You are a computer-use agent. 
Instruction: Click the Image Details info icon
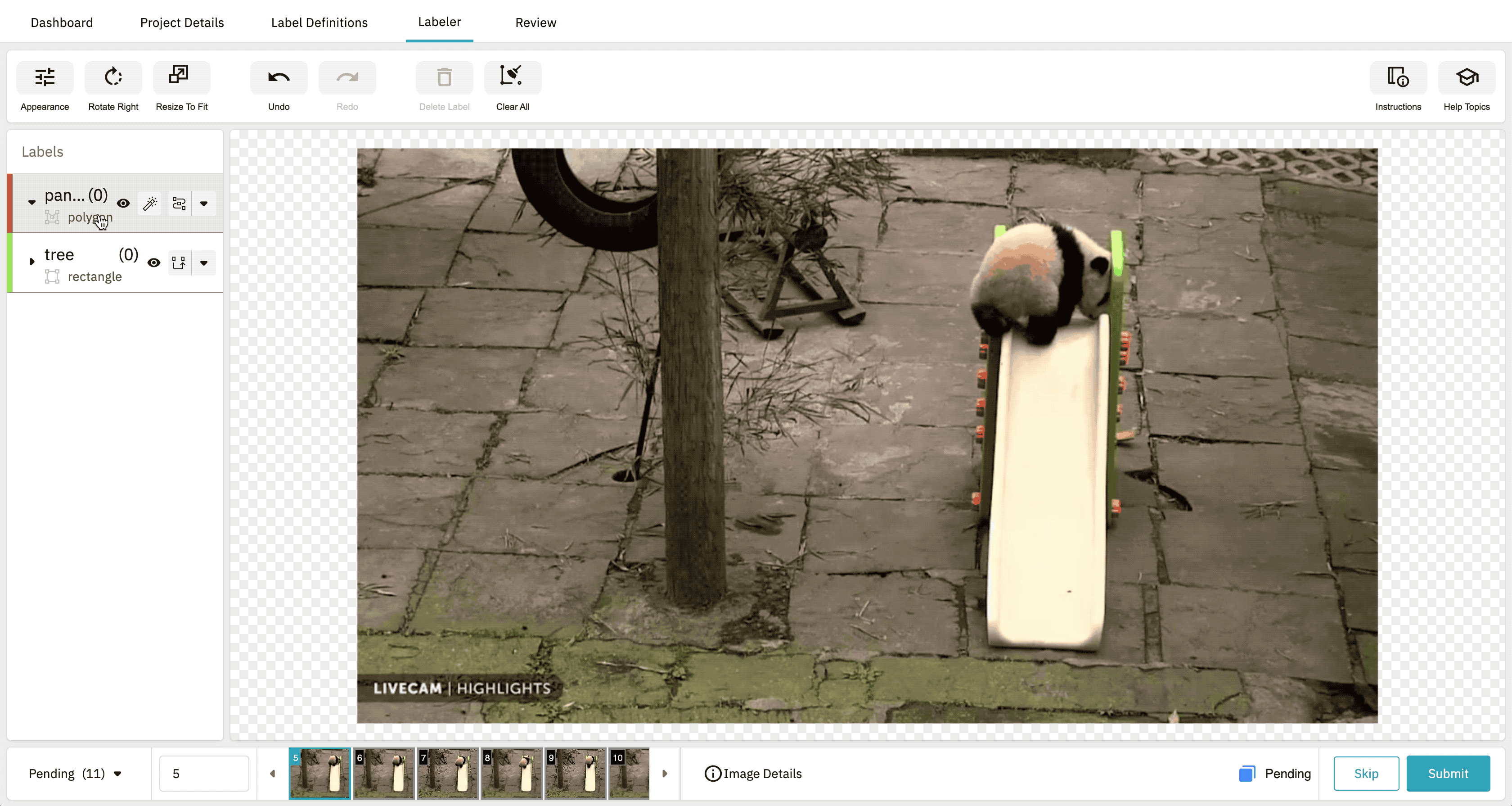(712, 774)
